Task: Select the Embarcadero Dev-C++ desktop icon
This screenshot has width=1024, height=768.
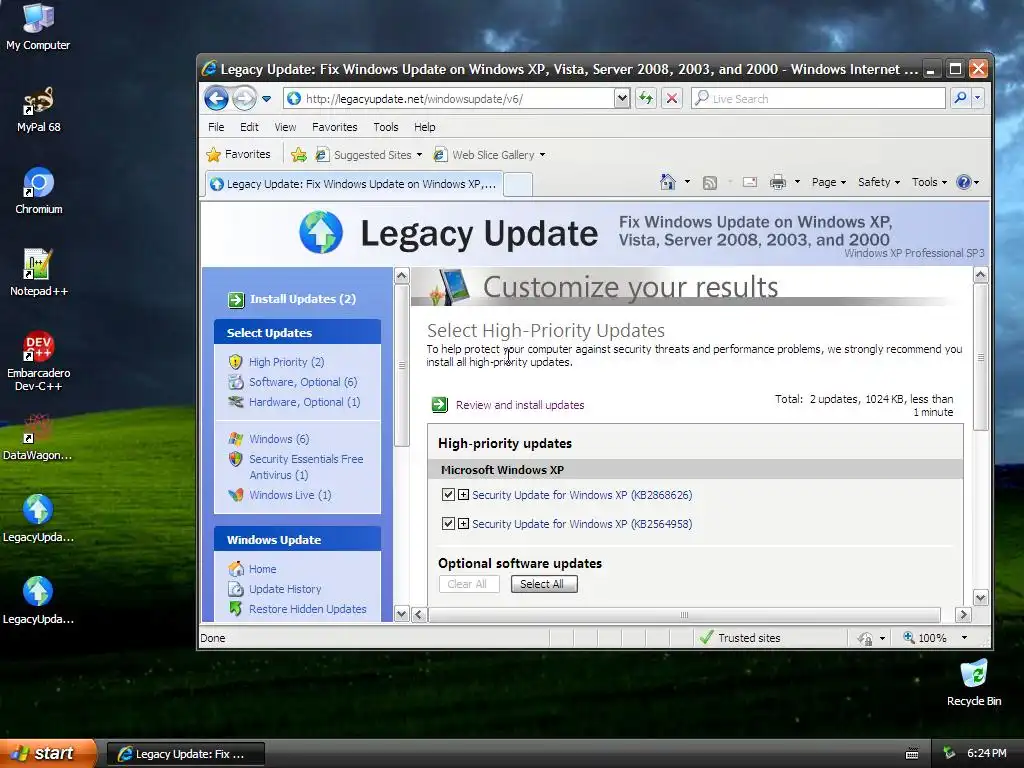Action: [39, 361]
